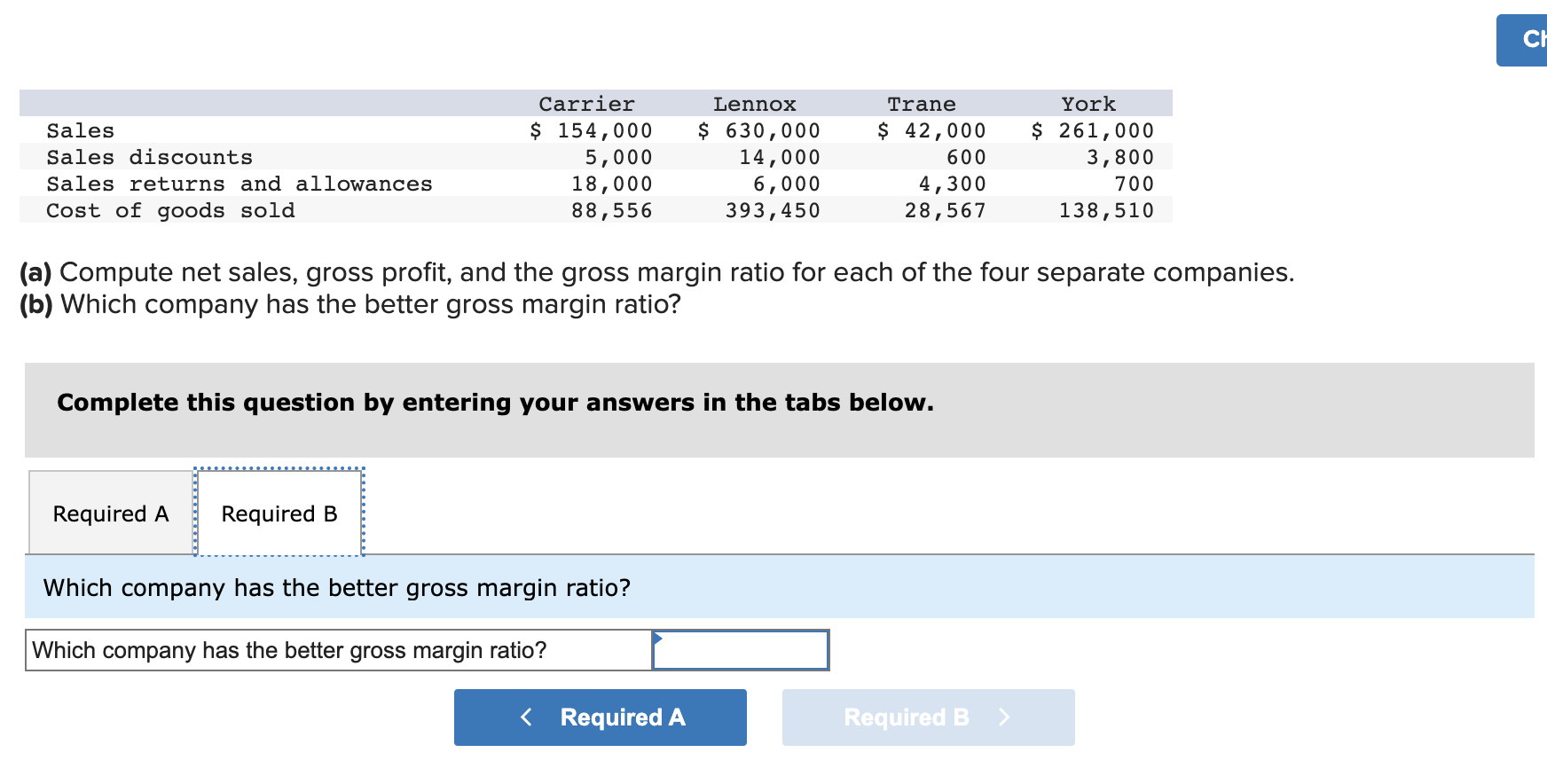Image resolution: width=1547 pixels, height=784 pixels.
Task: Click the Sales returns and allowances label
Action: (240, 184)
